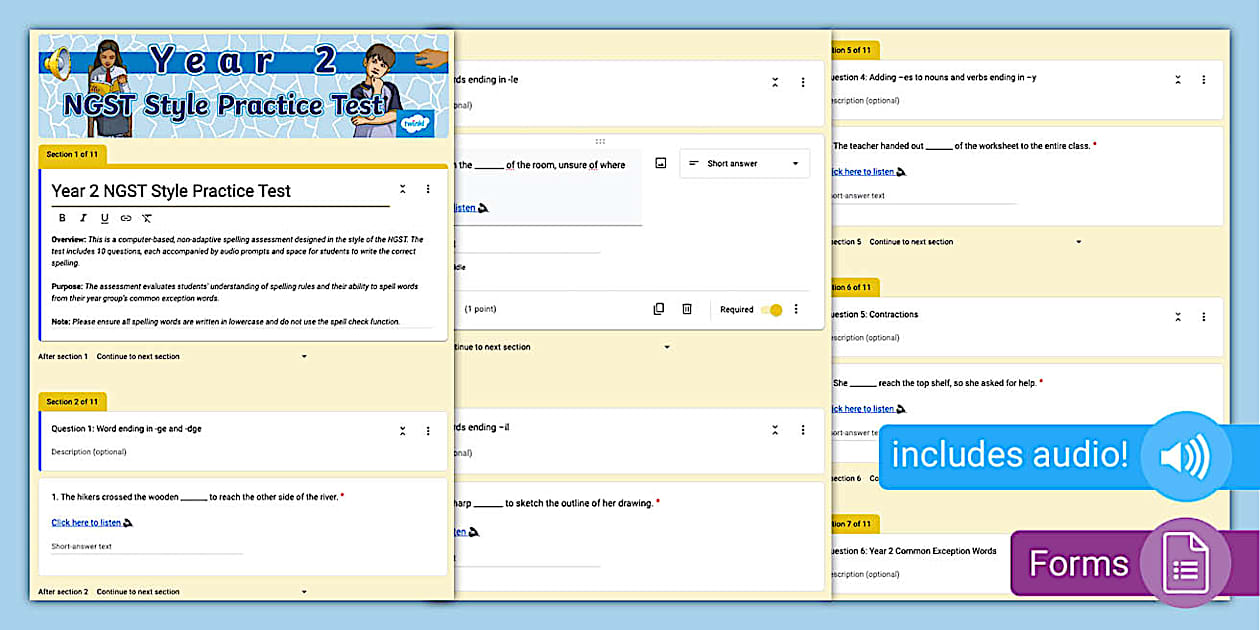Collapse the Question 1 -ge and -dge section
The image size is (1260, 630).
point(402,431)
